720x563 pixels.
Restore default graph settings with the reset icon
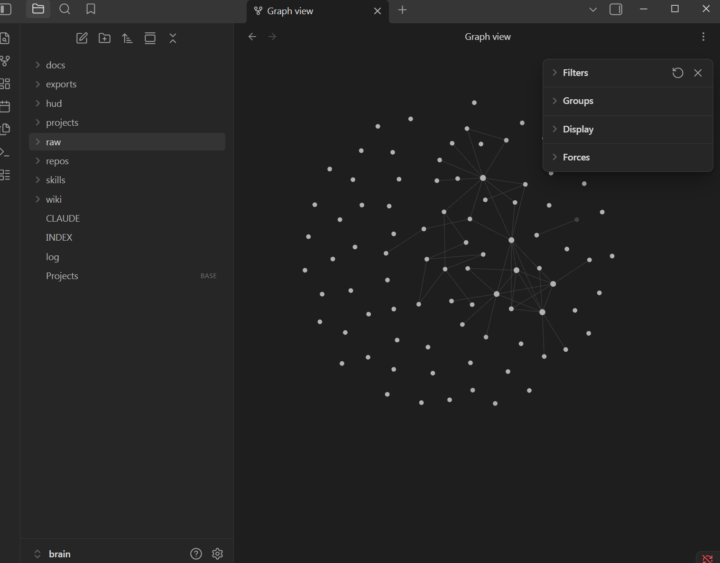coord(678,73)
